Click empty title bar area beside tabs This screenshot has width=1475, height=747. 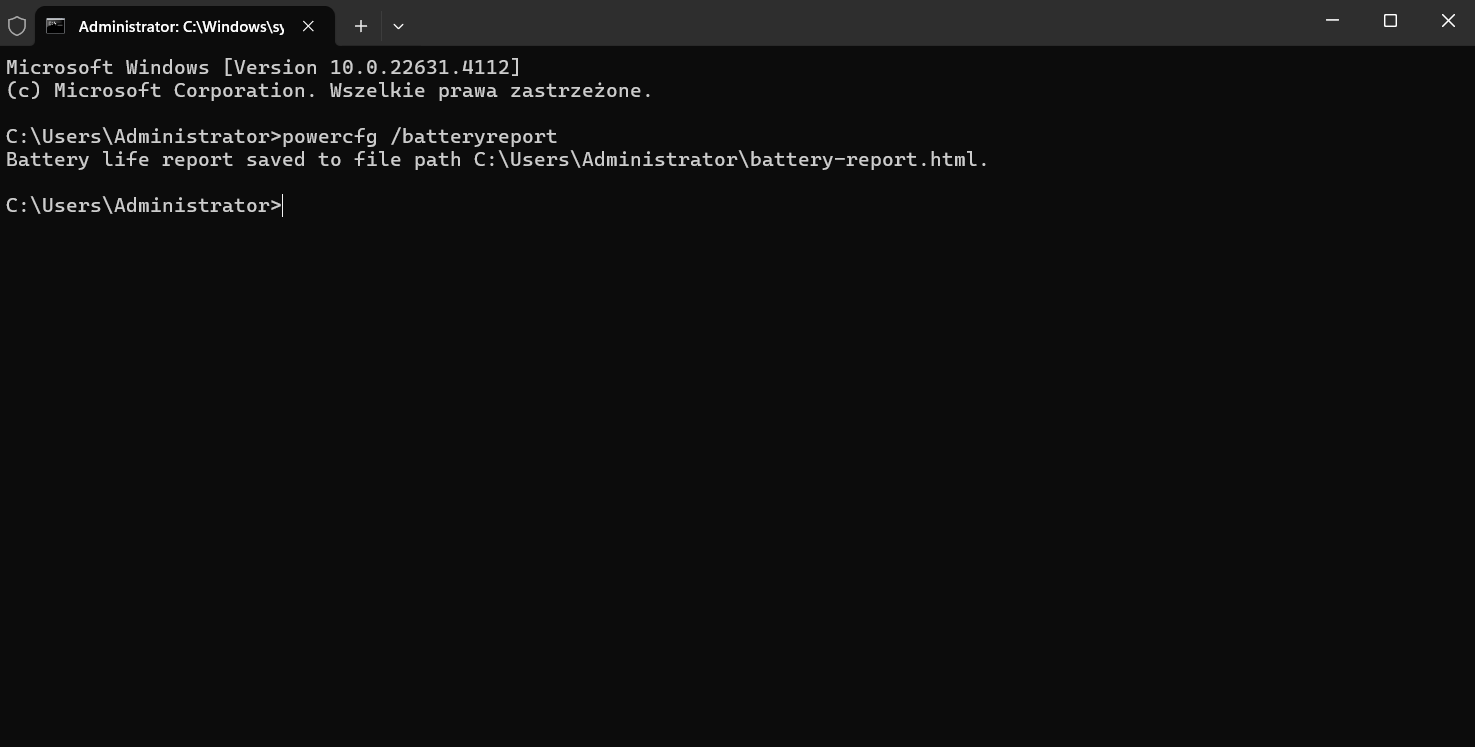(850, 22)
